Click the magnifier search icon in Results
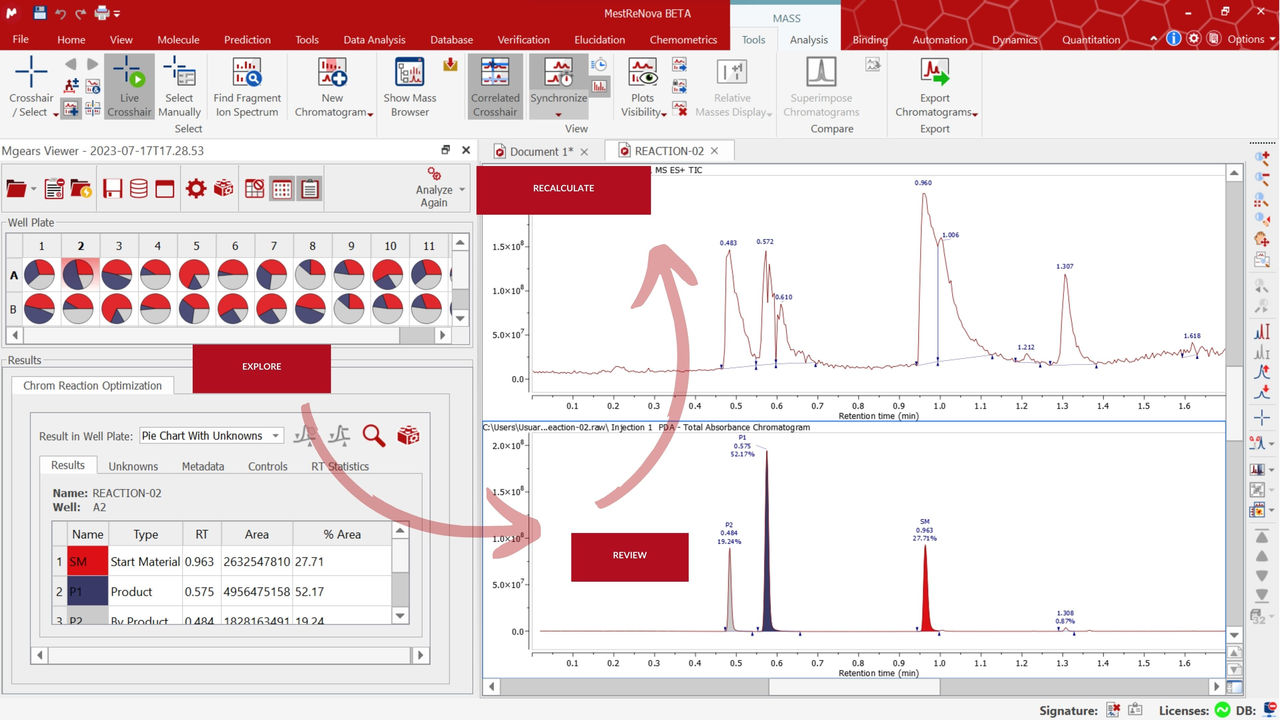This screenshot has height=720, width=1280. (x=374, y=435)
